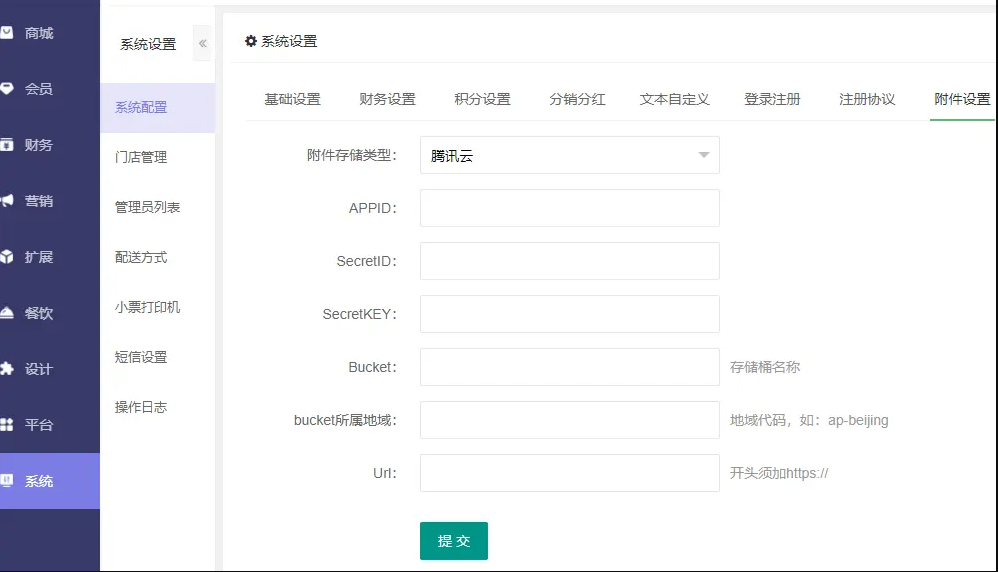Open the 分销分红 tab
This screenshot has width=998, height=572.
pos(577,99)
